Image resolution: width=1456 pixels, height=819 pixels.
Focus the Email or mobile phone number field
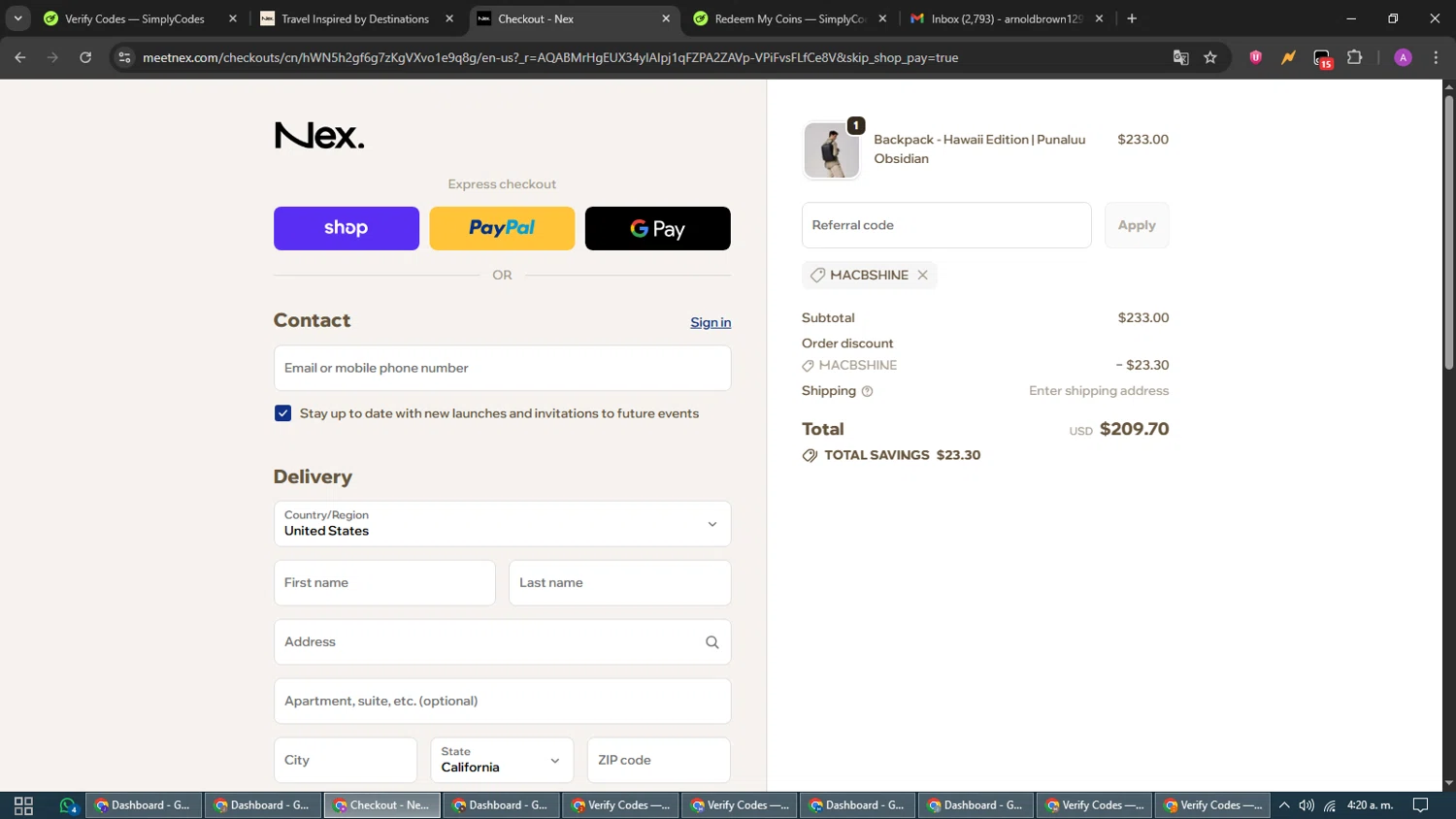pyautogui.click(x=502, y=368)
